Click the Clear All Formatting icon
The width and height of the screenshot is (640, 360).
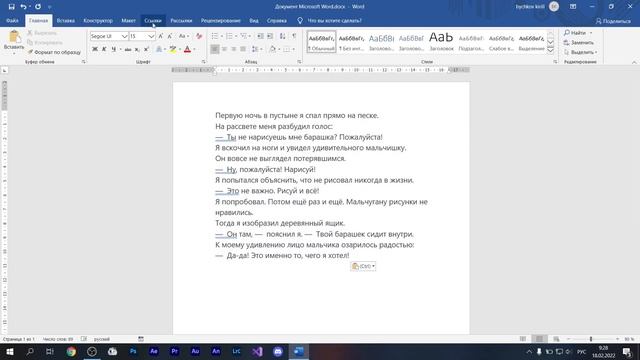click(x=199, y=36)
